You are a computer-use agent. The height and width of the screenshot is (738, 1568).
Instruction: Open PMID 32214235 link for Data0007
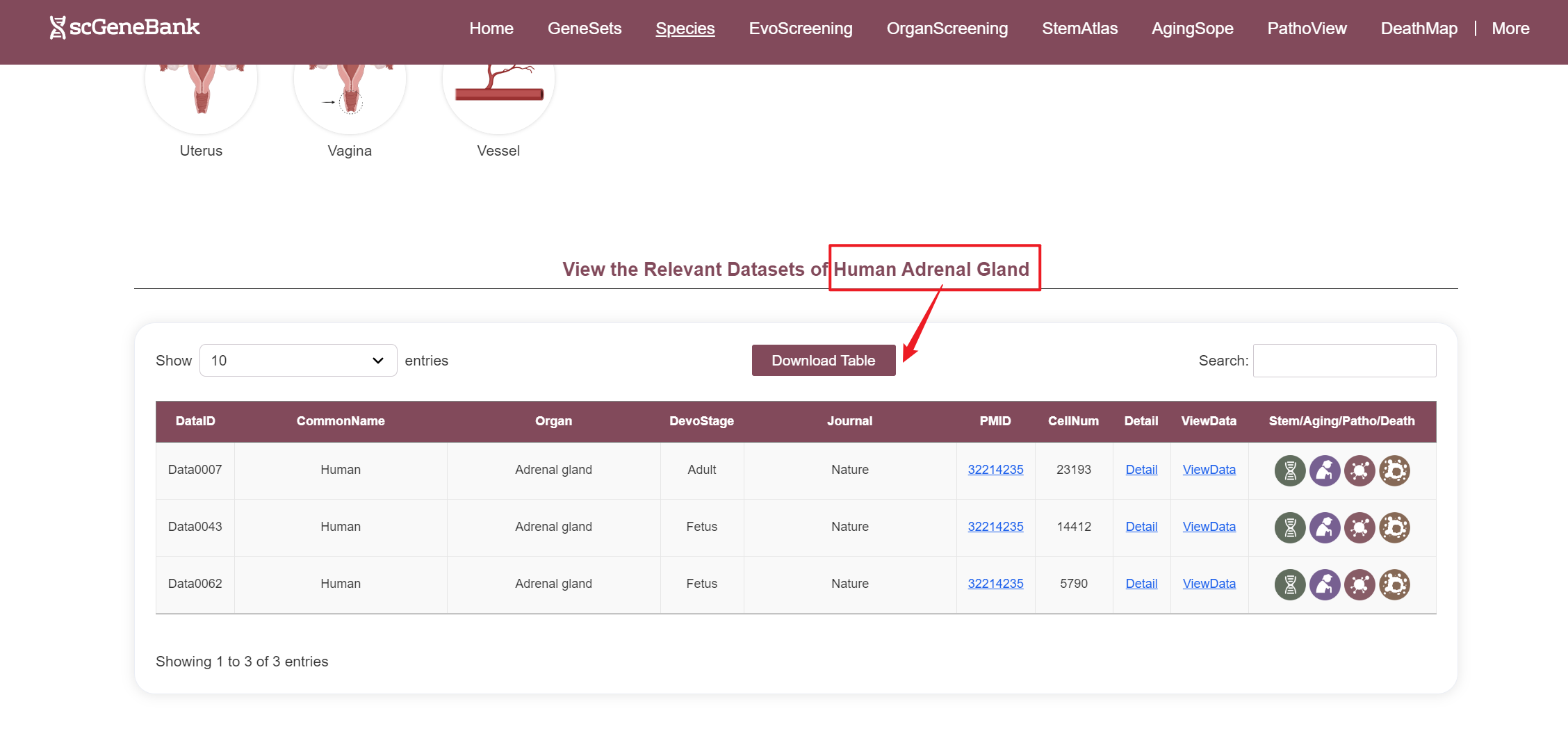995,470
